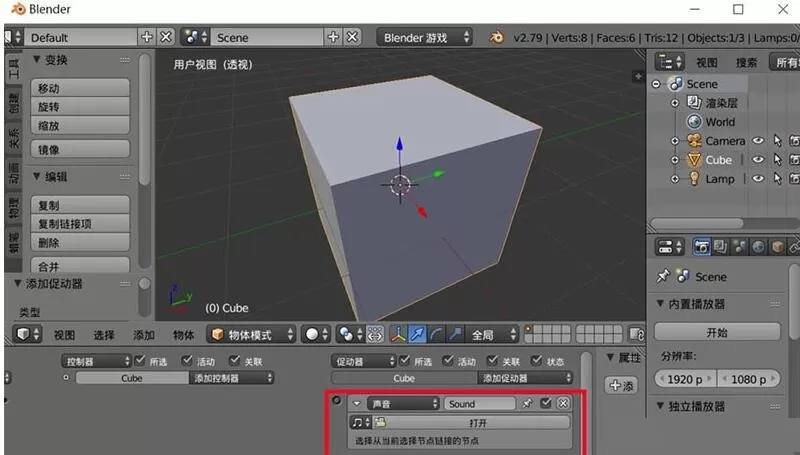
Task: Select the scale manipulator icon
Action: [456, 335]
